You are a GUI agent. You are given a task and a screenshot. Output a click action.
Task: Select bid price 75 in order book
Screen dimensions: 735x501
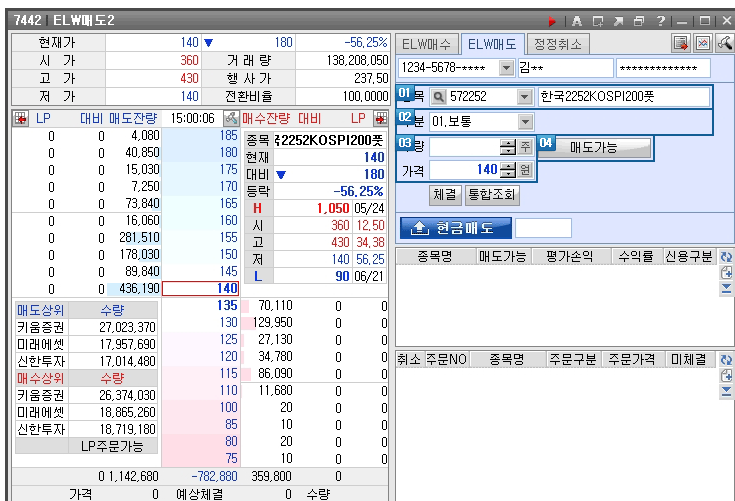click(x=201, y=458)
